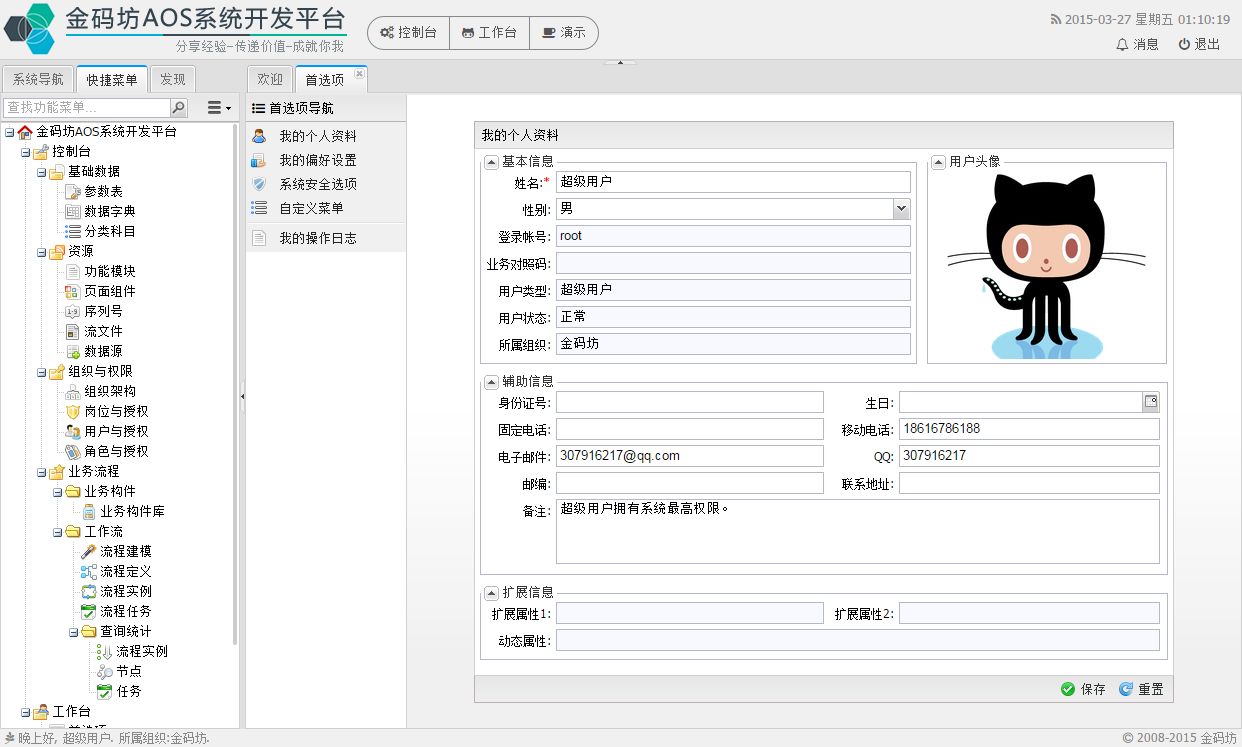
Task: Click the 保存 button
Action: coord(1083,689)
